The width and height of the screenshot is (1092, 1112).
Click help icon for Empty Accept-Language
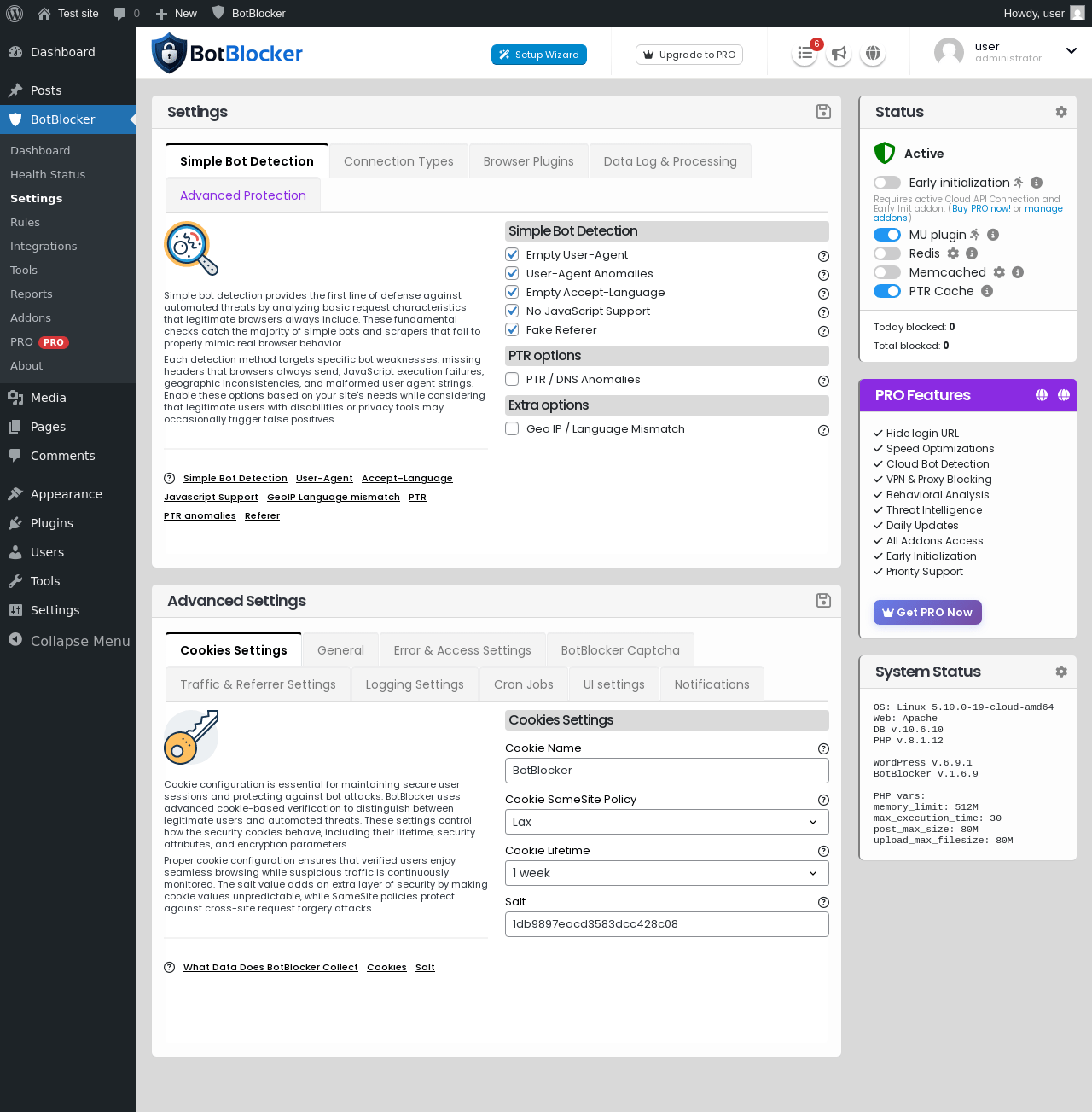click(x=823, y=294)
